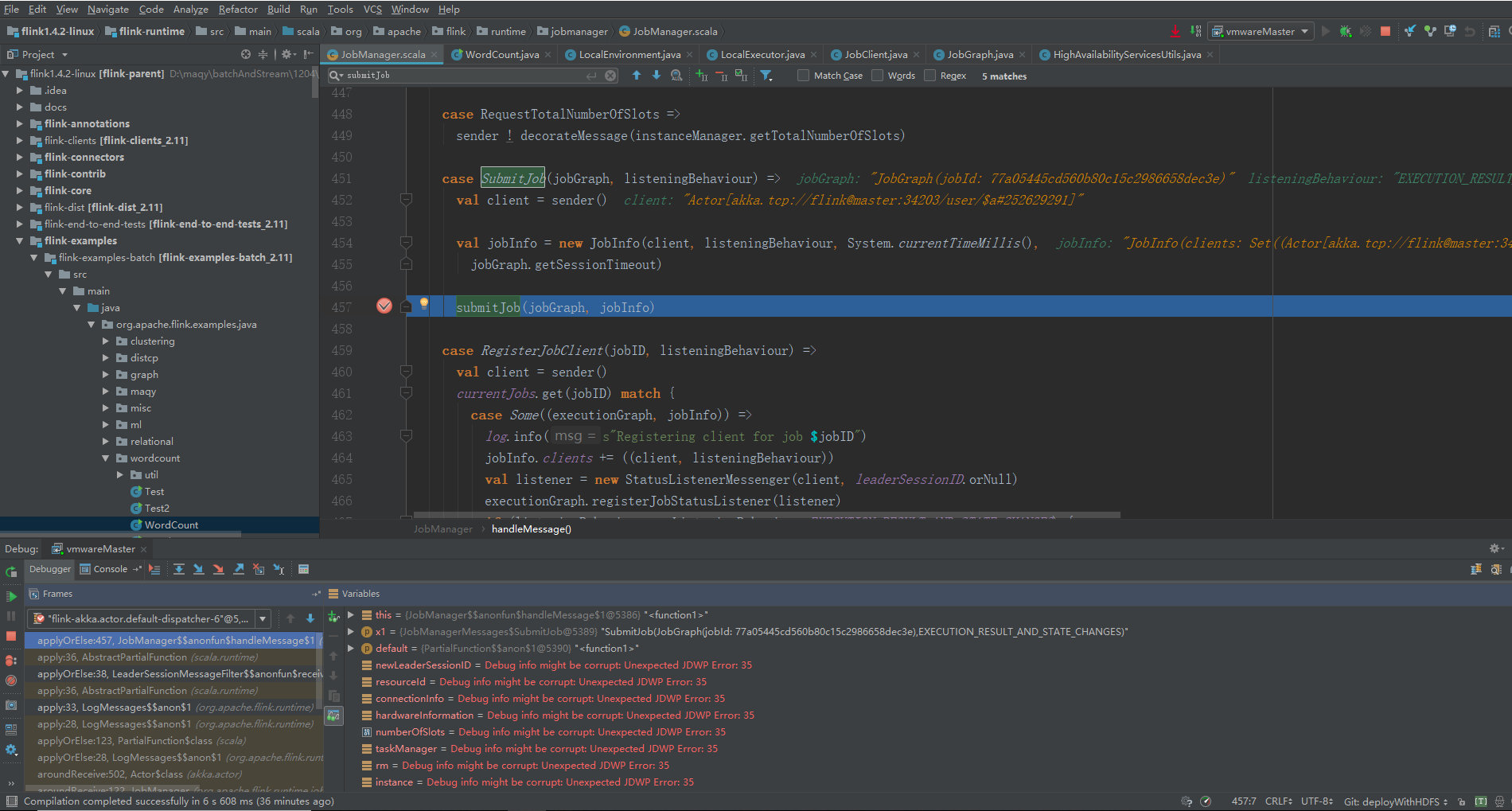The image size is (1512, 811).
Task: Open VCS show history icon
Action: pos(1450,31)
